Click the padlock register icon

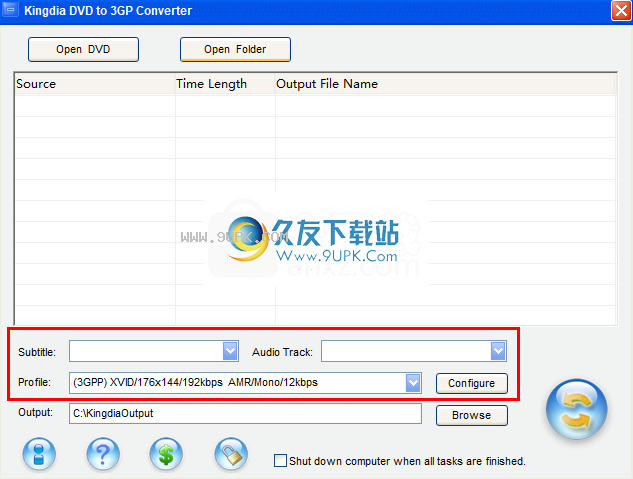pos(231,454)
